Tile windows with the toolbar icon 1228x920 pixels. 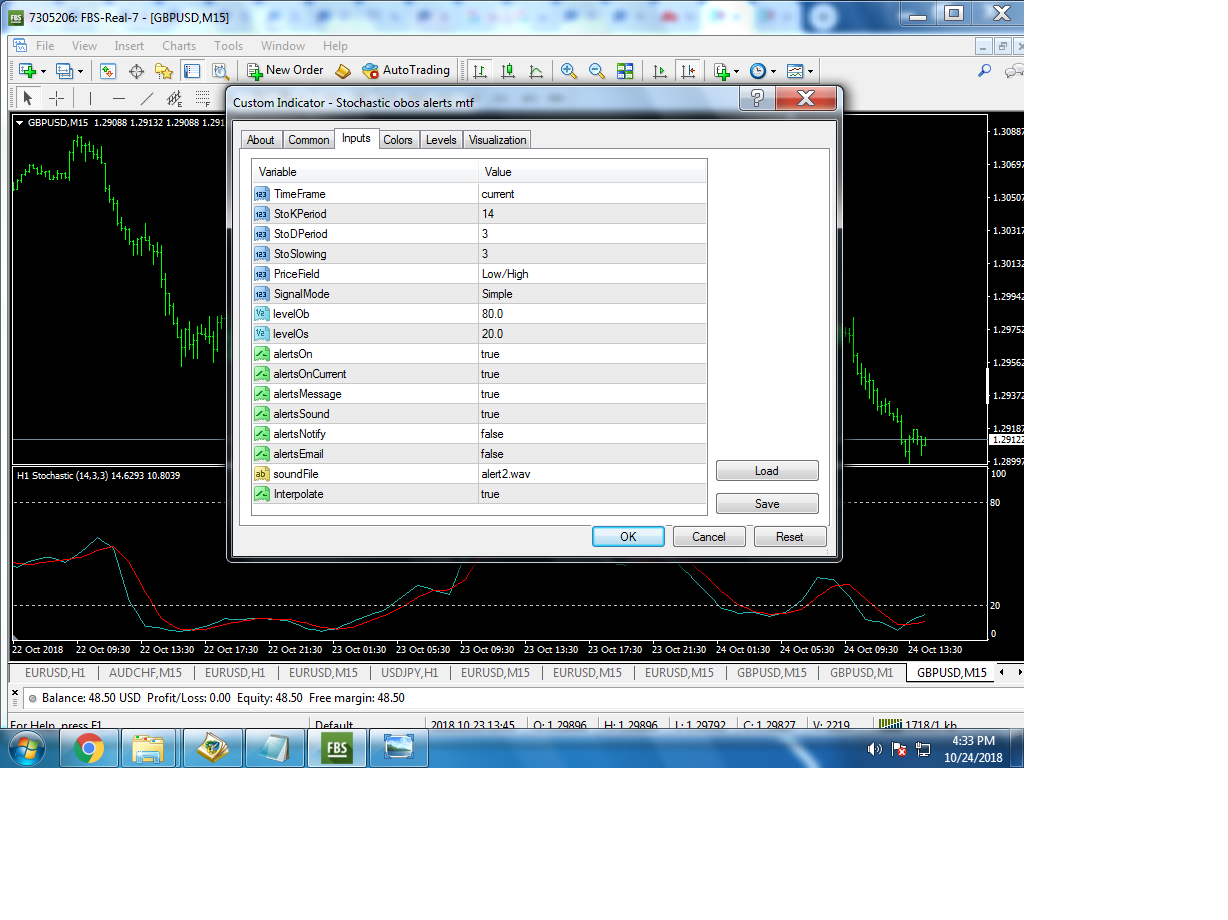625,70
